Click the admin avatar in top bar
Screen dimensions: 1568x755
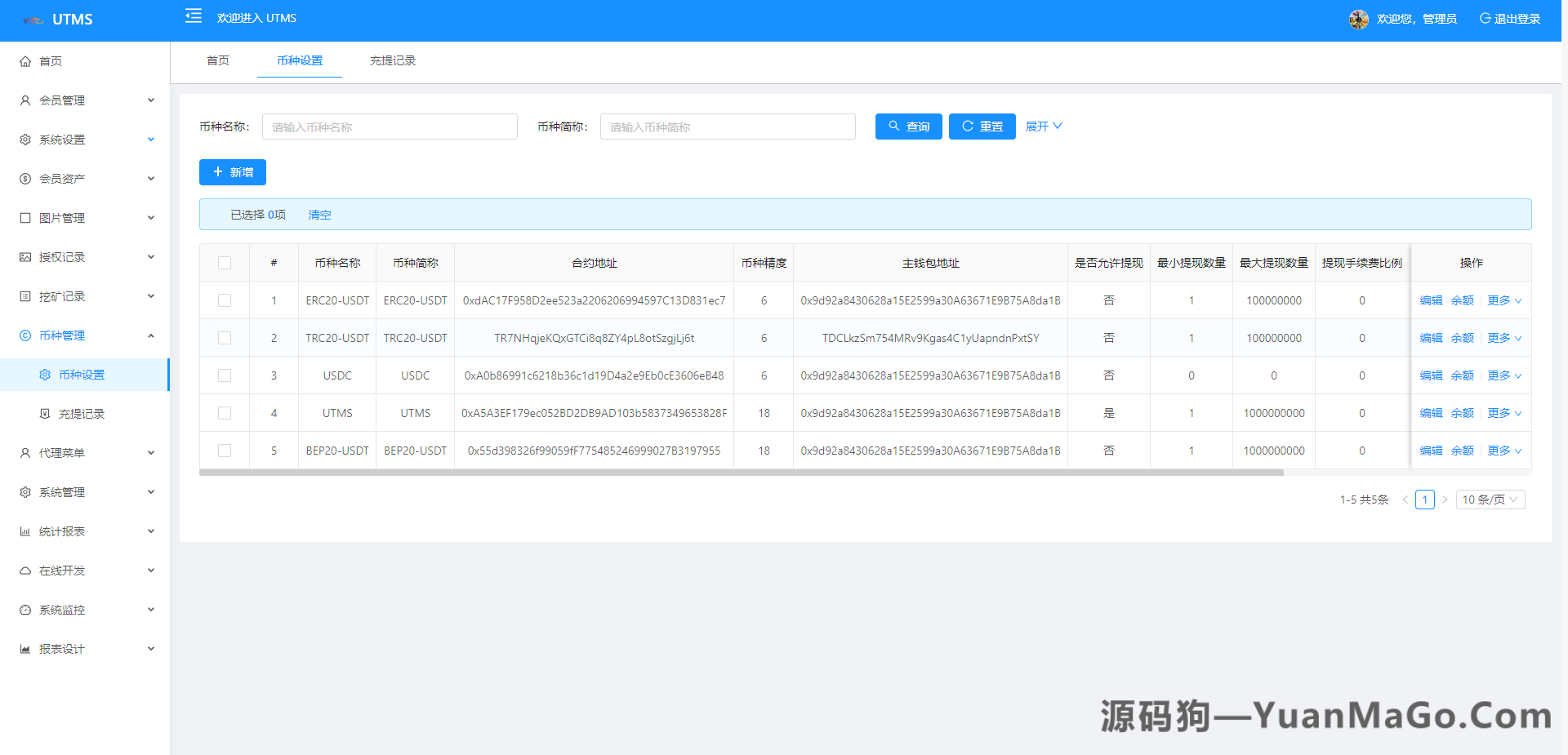click(1358, 19)
